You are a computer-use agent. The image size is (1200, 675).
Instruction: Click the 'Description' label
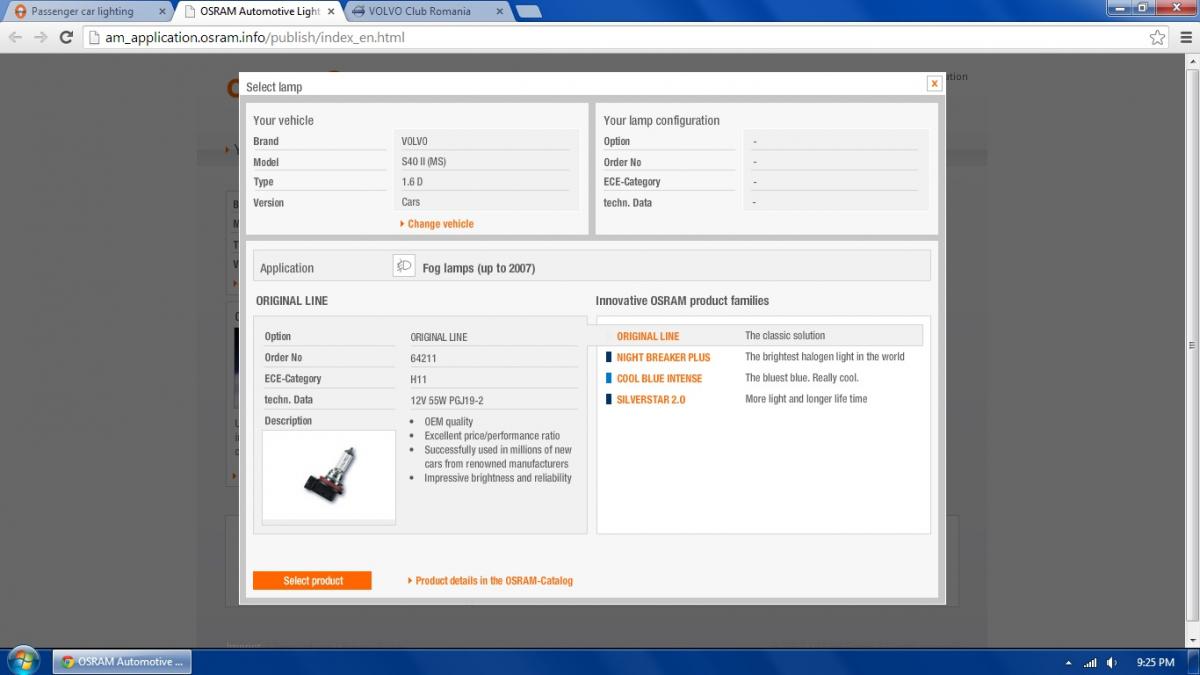click(x=288, y=421)
